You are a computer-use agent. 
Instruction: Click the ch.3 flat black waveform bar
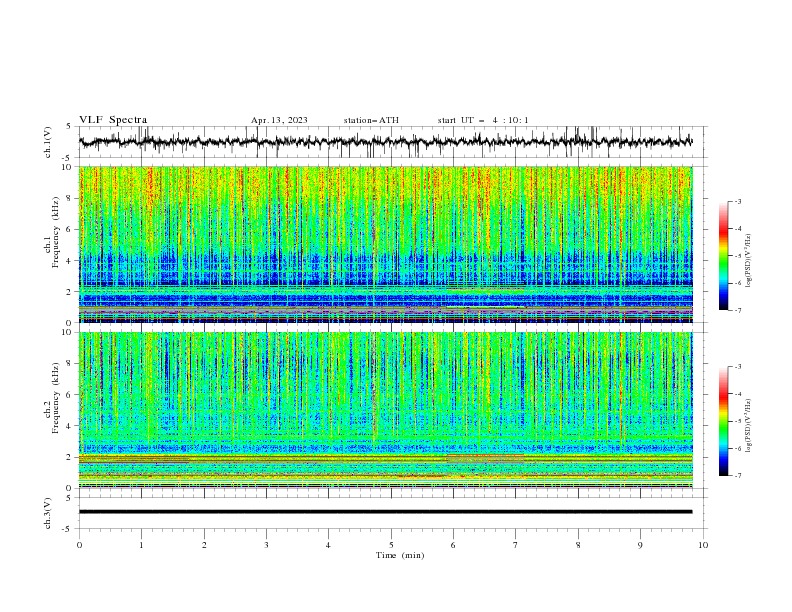pos(385,512)
